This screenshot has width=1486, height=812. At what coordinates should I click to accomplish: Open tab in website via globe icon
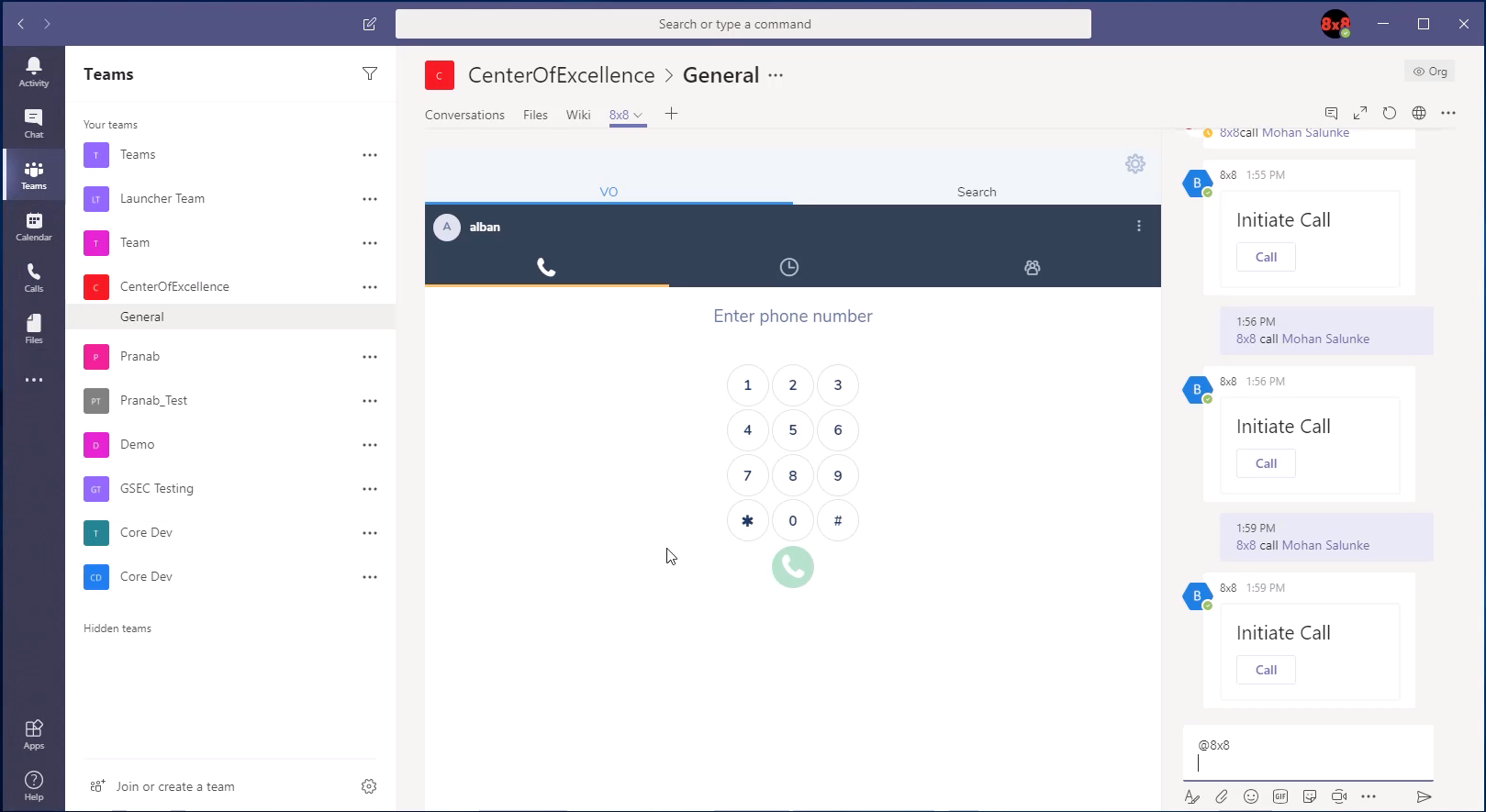tap(1419, 113)
